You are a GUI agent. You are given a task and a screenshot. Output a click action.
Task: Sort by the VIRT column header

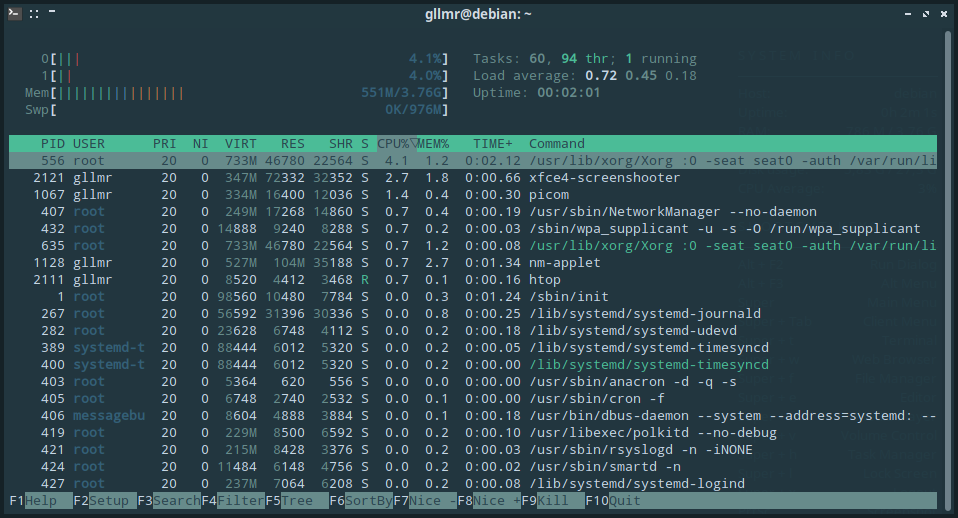241,144
